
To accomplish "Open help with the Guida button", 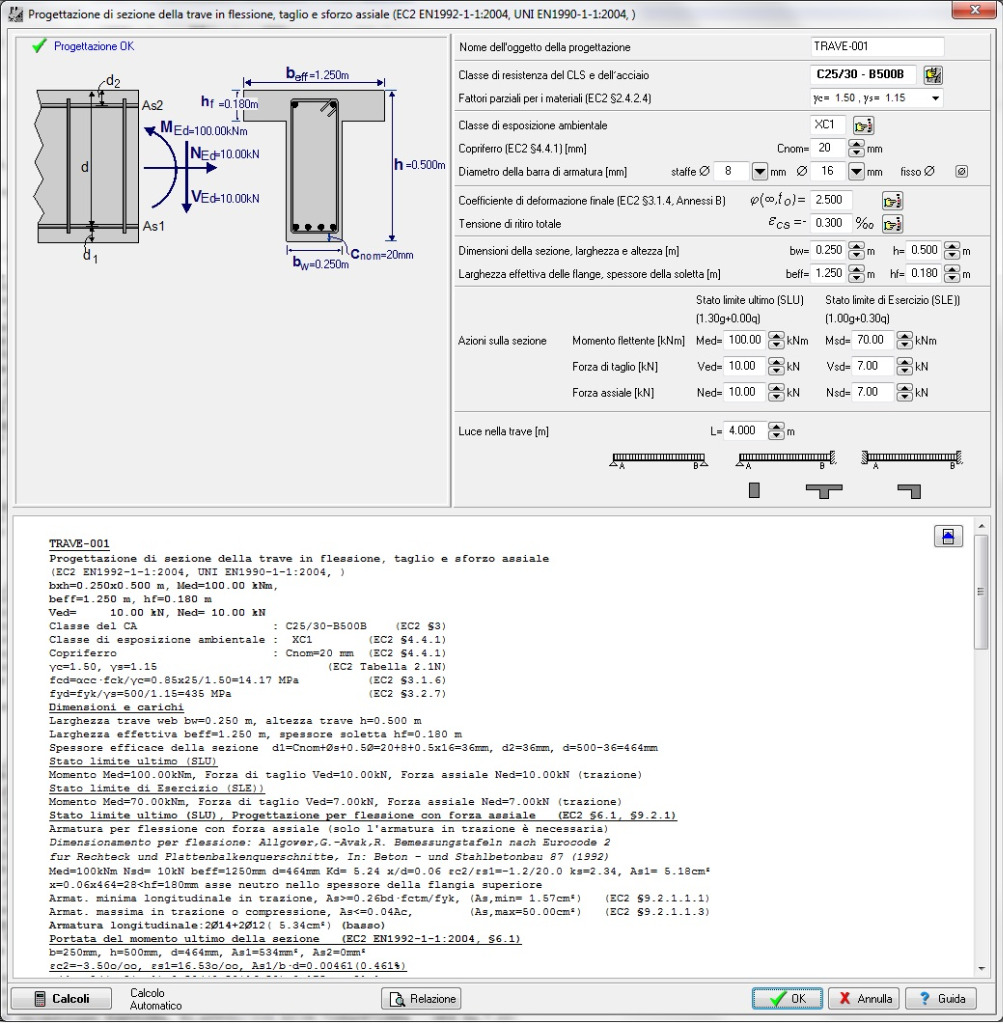I will coord(941,999).
